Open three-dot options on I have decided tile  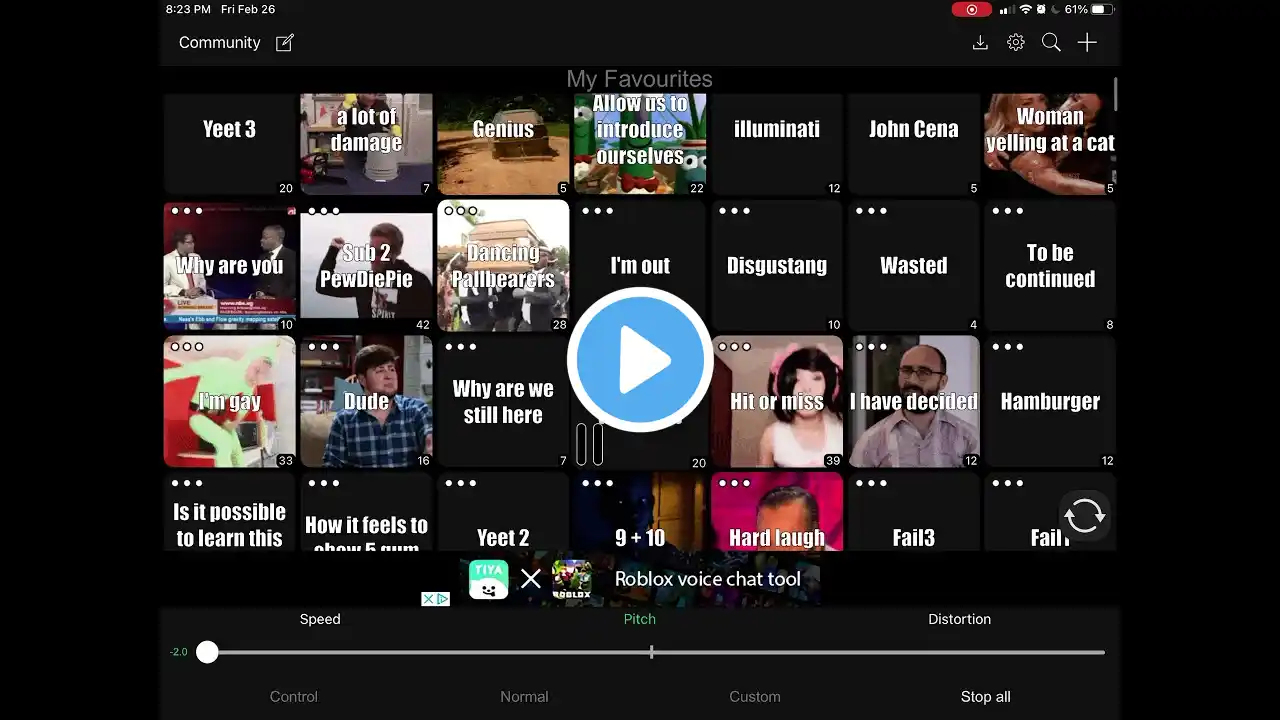tap(871, 347)
